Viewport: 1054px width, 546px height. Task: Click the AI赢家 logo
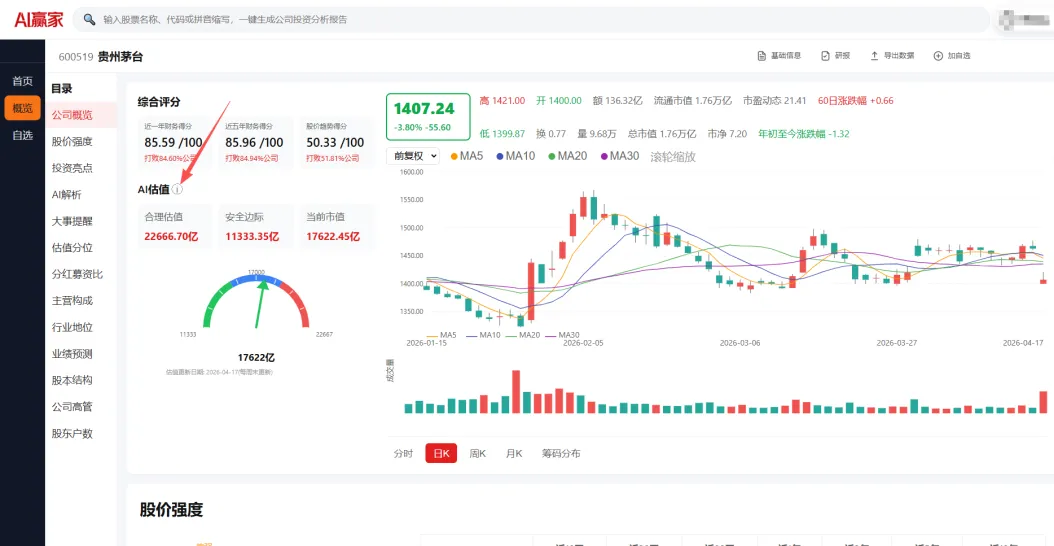click(39, 20)
